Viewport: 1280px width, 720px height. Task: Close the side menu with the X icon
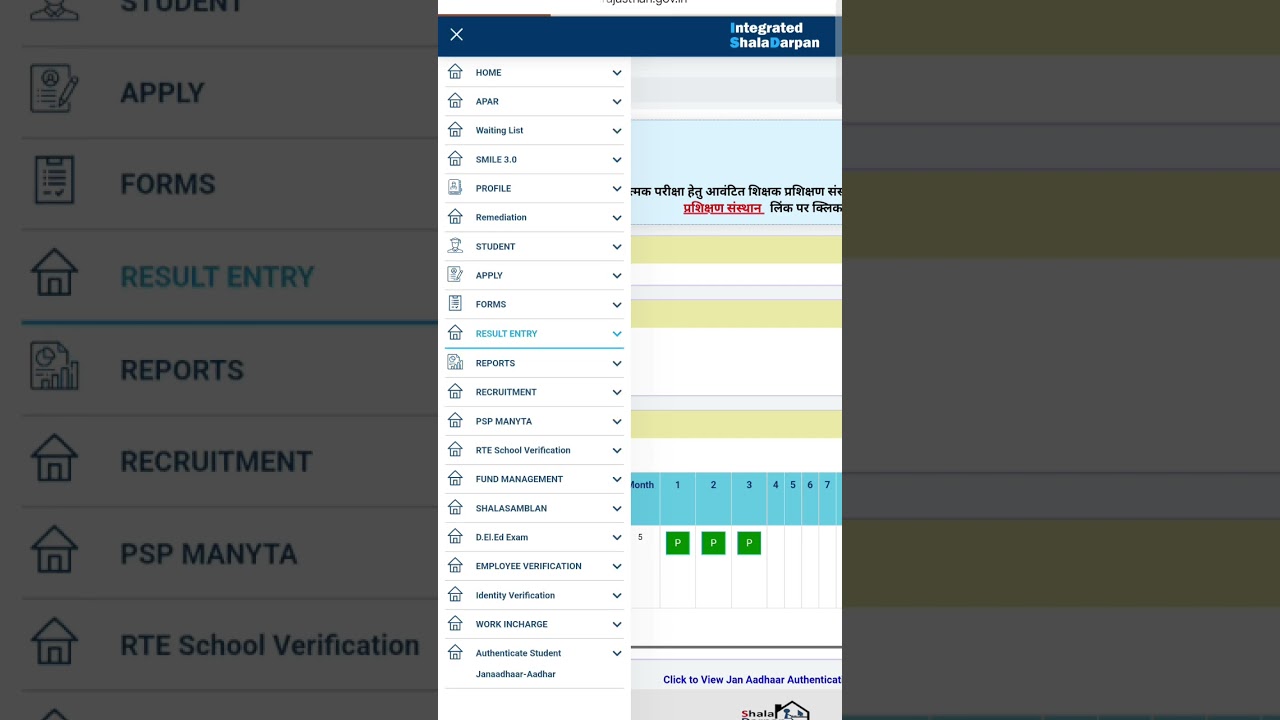457,35
